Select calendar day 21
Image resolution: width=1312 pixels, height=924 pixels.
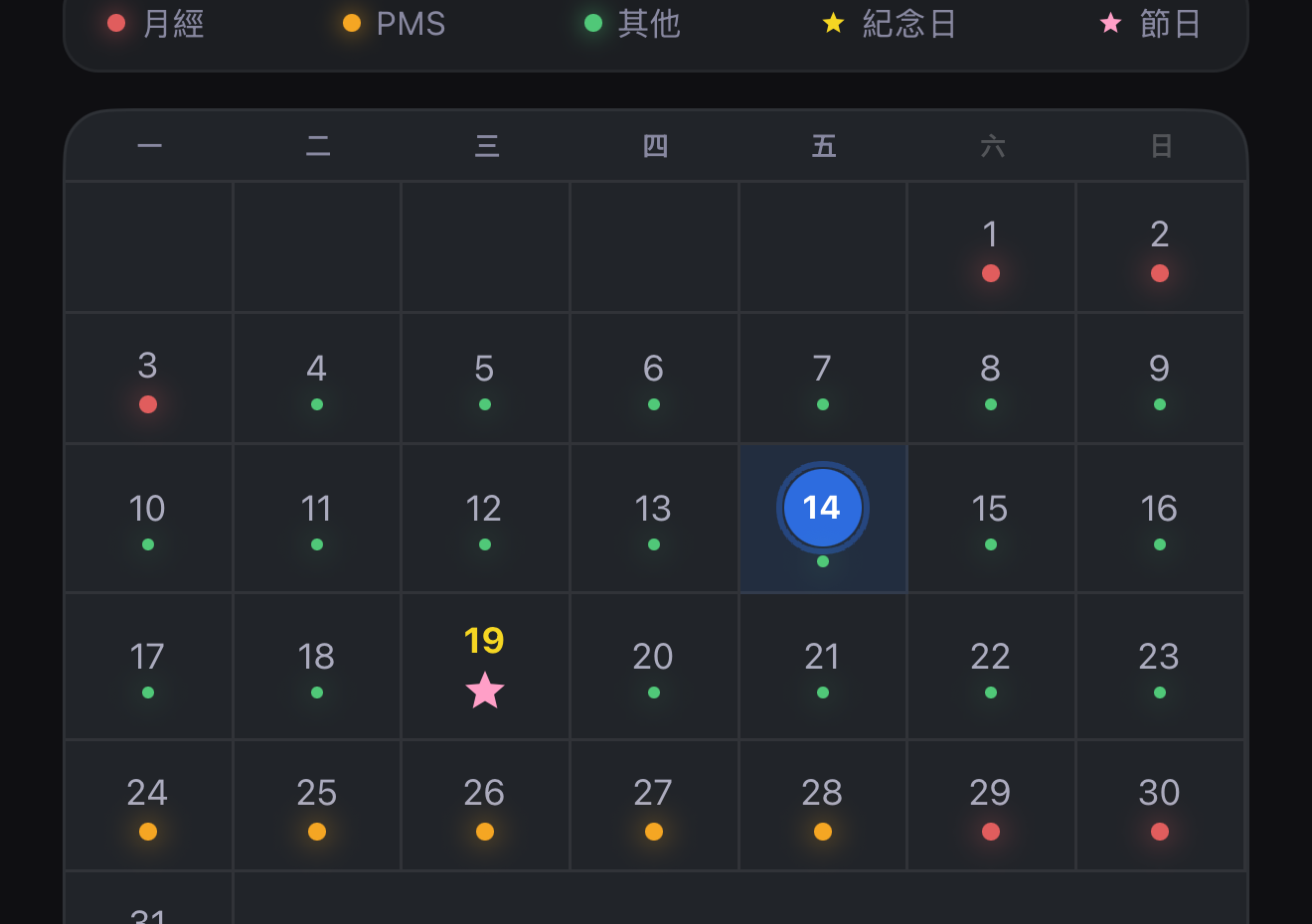pos(823,666)
